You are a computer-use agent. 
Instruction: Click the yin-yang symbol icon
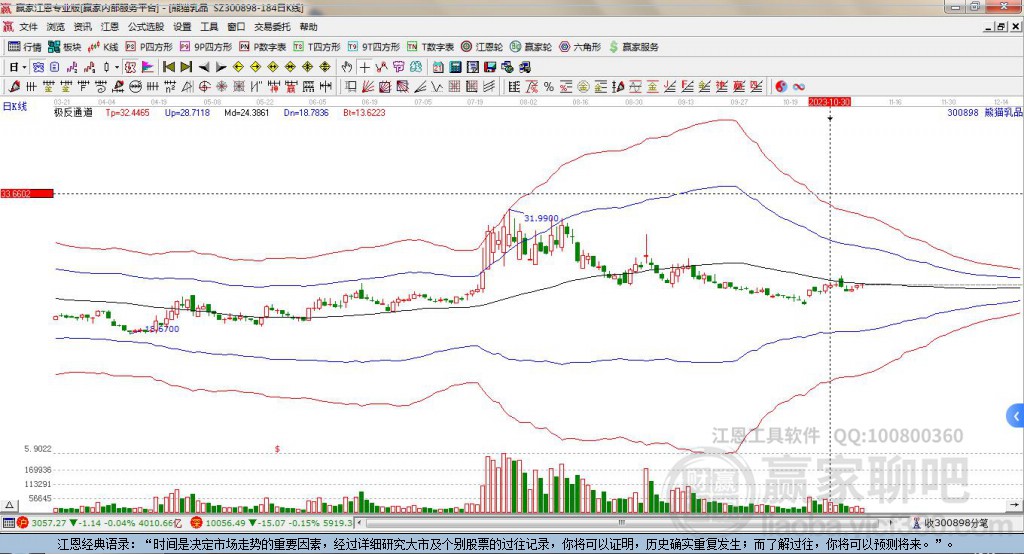780,86
